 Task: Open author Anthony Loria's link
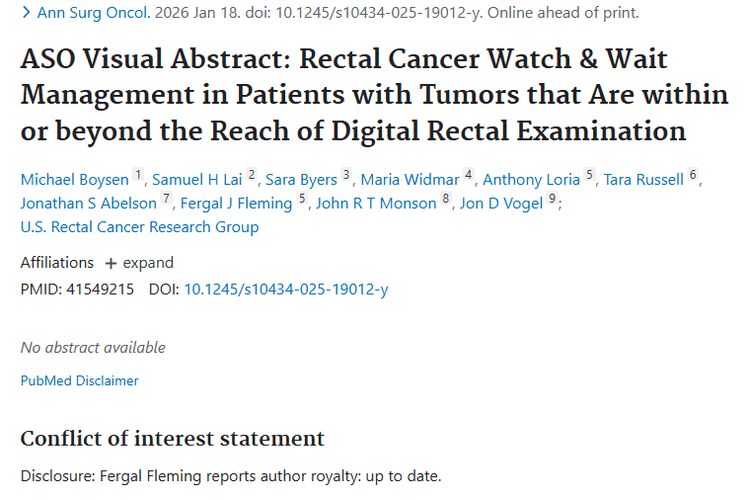point(531,180)
